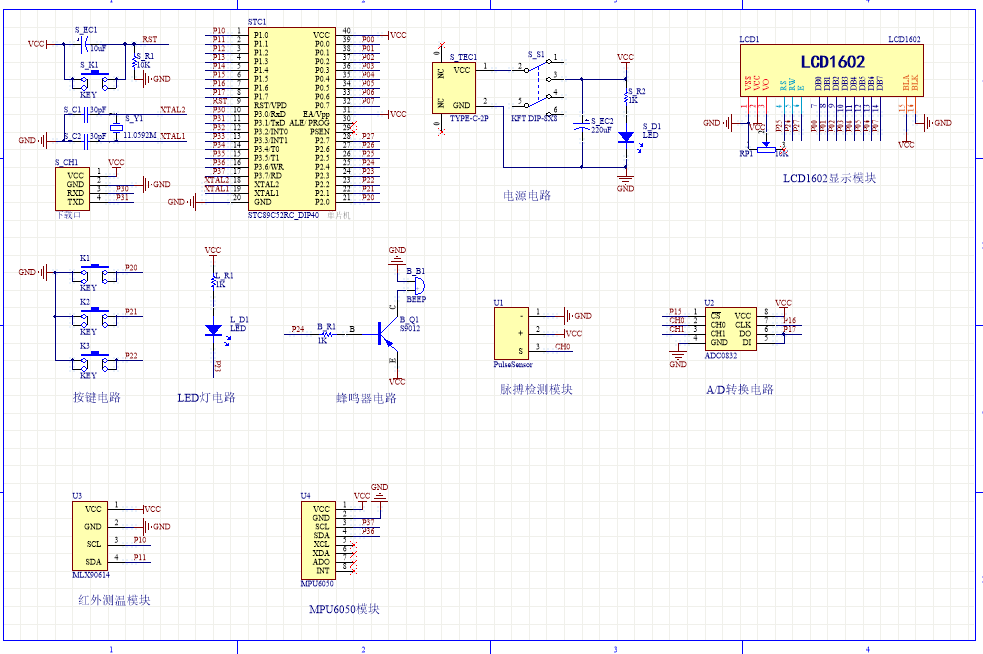Click the 'P15' label at ADC0832 CS
This screenshot has width=983, height=654.
click(x=675, y=311)
